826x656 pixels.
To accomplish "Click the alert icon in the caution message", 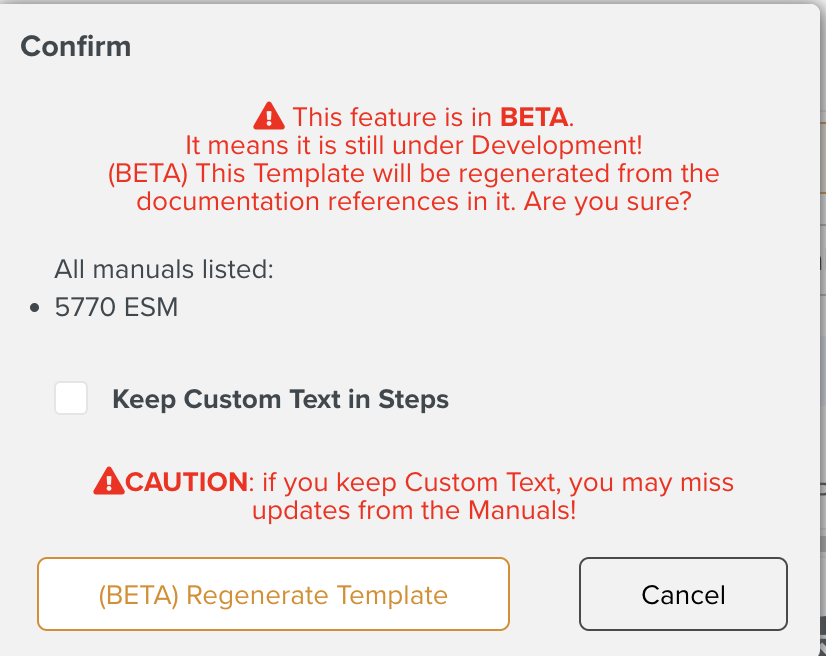I will 107,480.
